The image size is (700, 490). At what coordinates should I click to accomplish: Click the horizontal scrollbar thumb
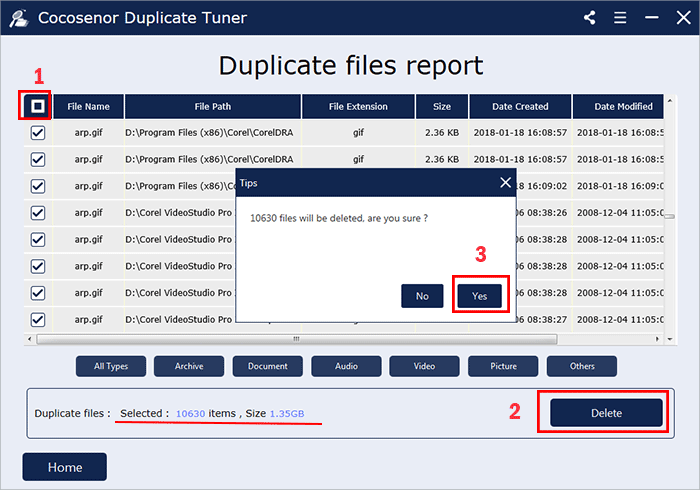tap(296, 339)
